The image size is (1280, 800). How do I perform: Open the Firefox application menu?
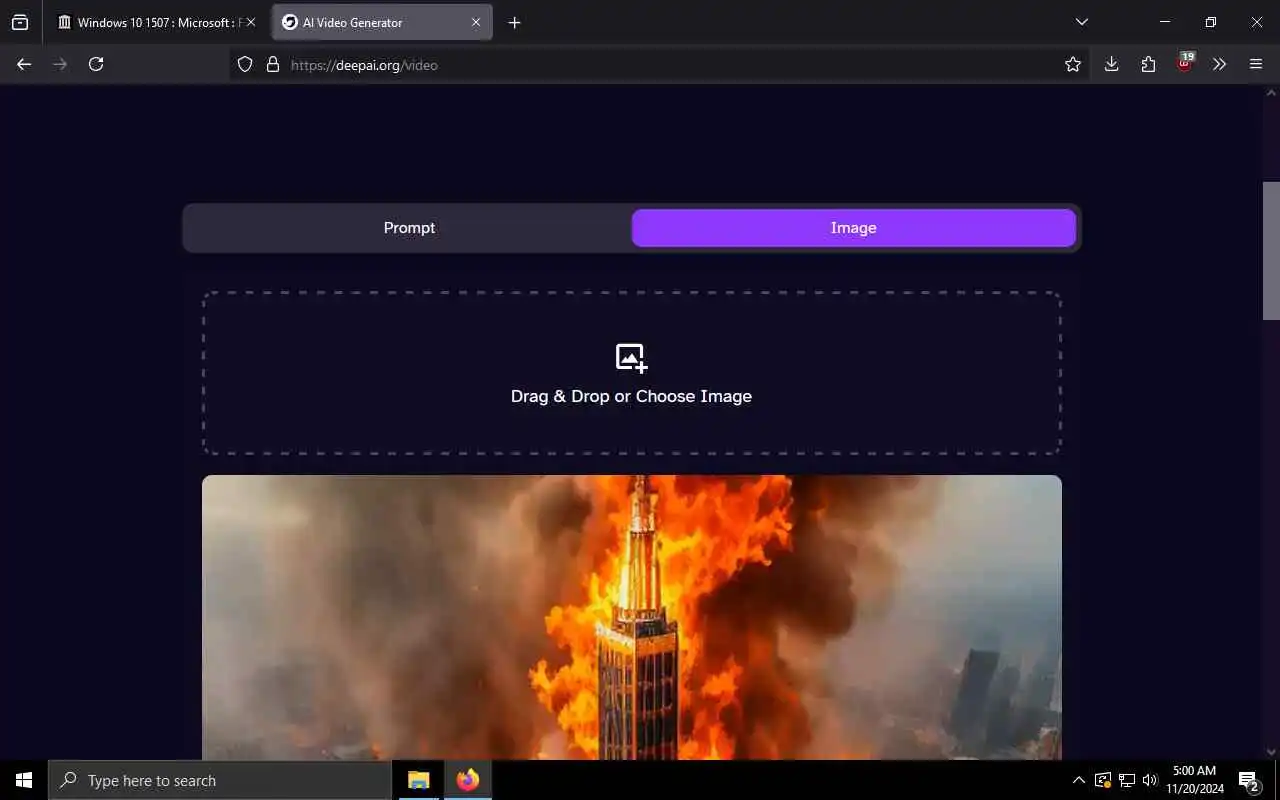(x=1256, y=64)
